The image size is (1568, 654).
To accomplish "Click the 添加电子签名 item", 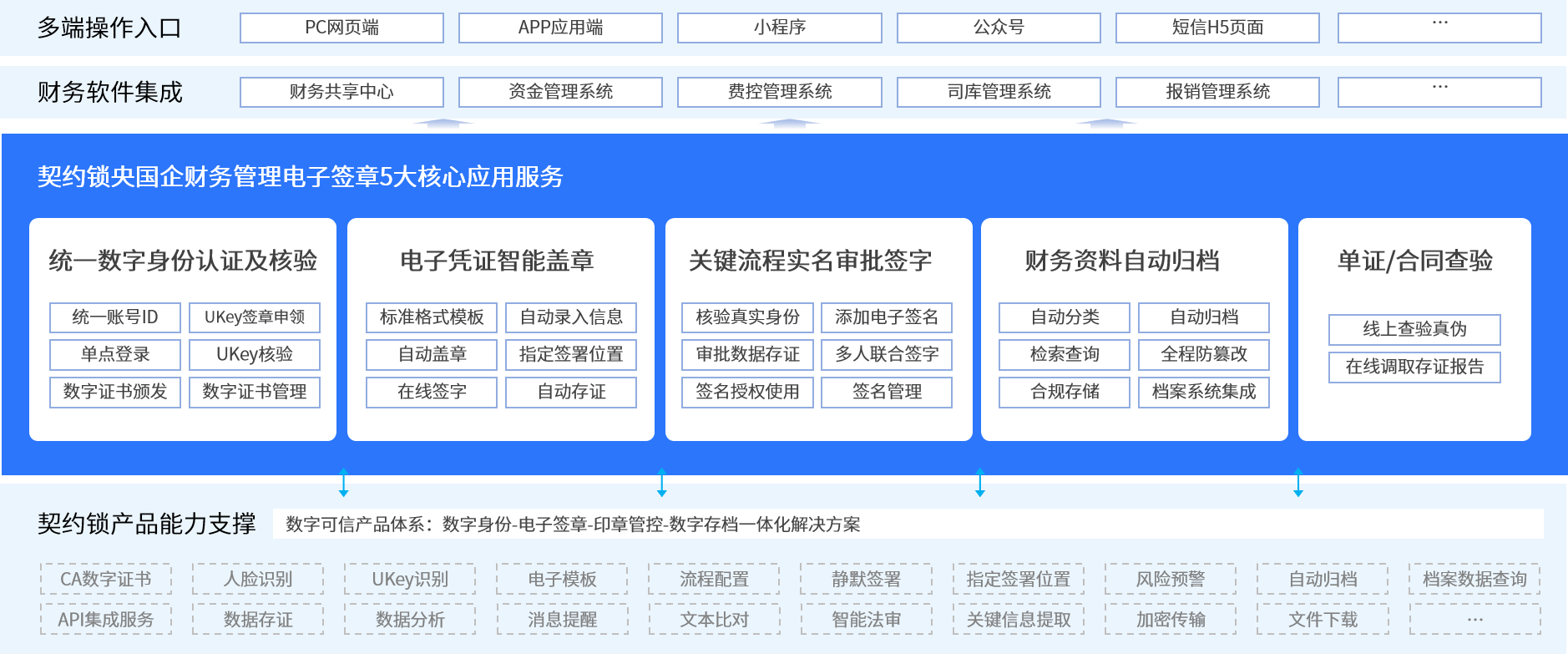I will (887, 317).
